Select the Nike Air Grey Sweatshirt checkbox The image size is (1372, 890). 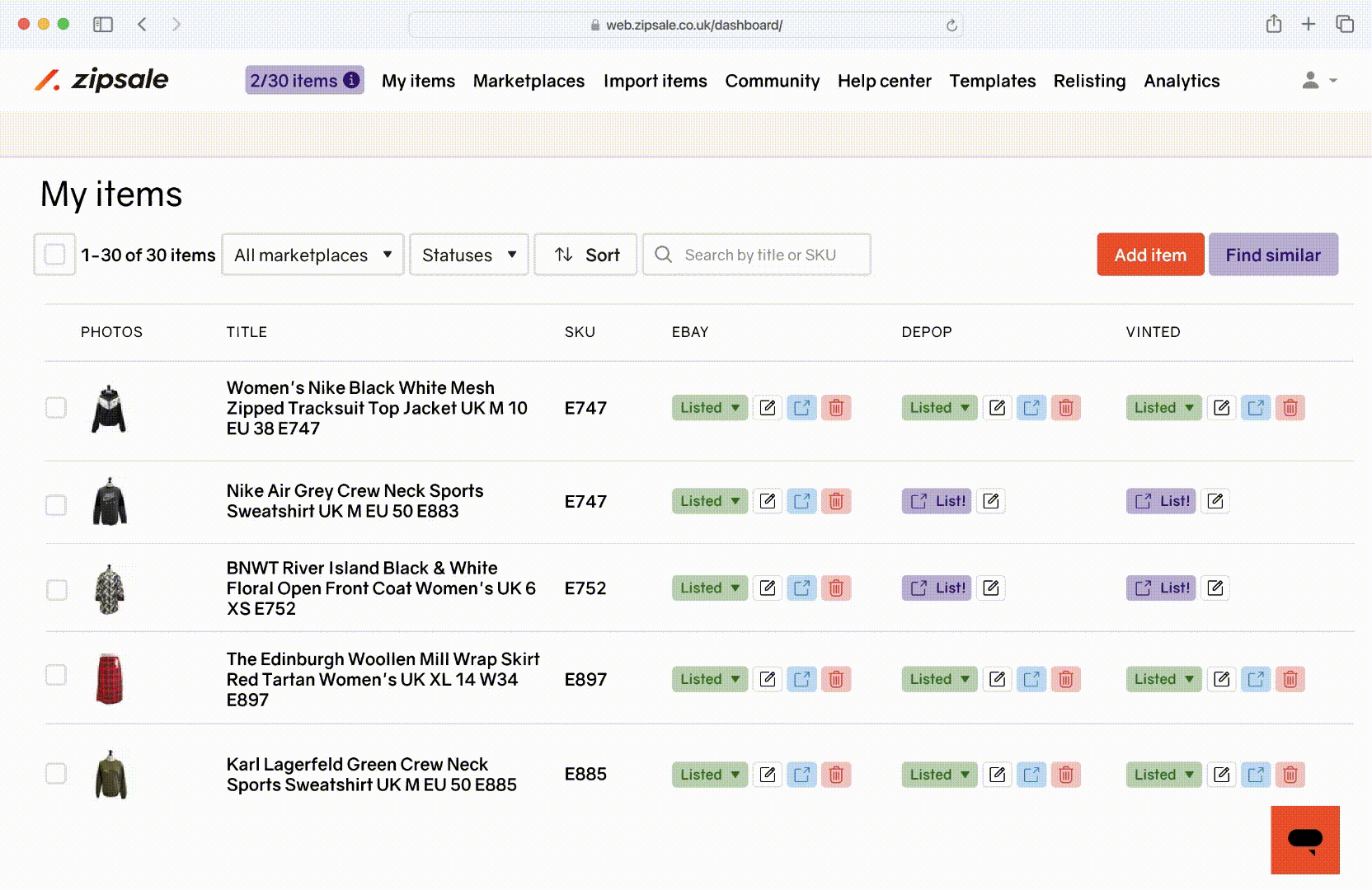pos(56,504)
